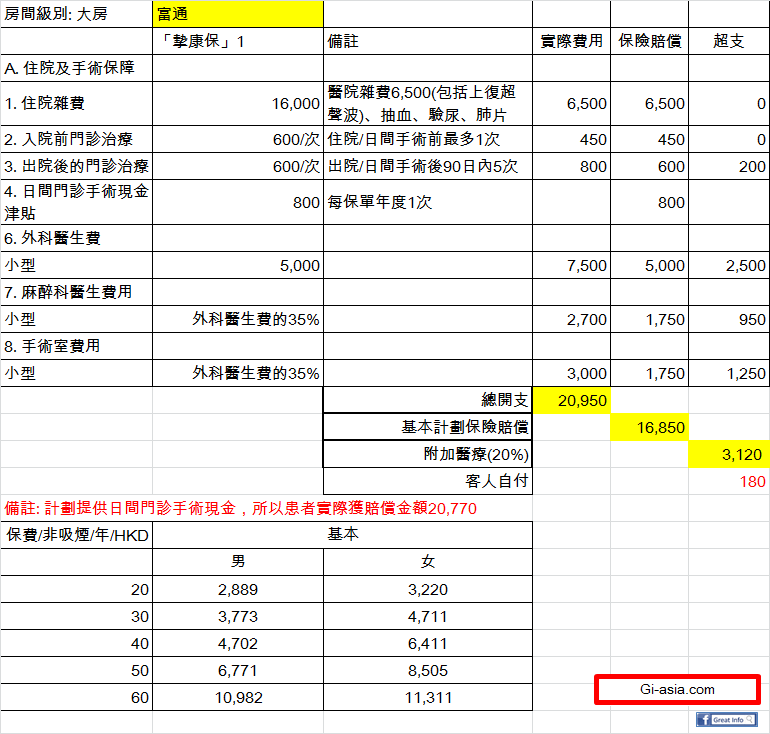The width and height of the screenshot is (770, 734).
Task: Select the 實際費用 column header
Action: (572, 41)
